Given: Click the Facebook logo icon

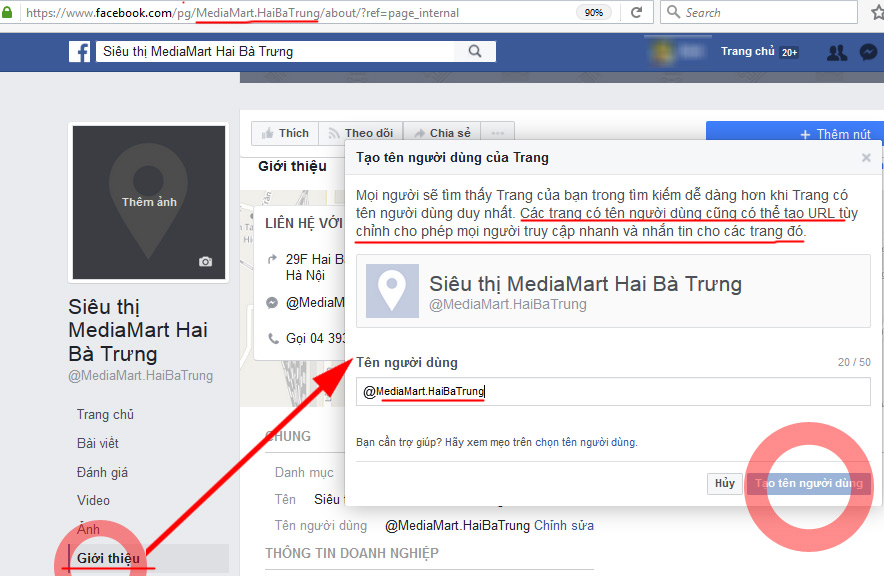Looking at the screenshot, I should 80,52.
